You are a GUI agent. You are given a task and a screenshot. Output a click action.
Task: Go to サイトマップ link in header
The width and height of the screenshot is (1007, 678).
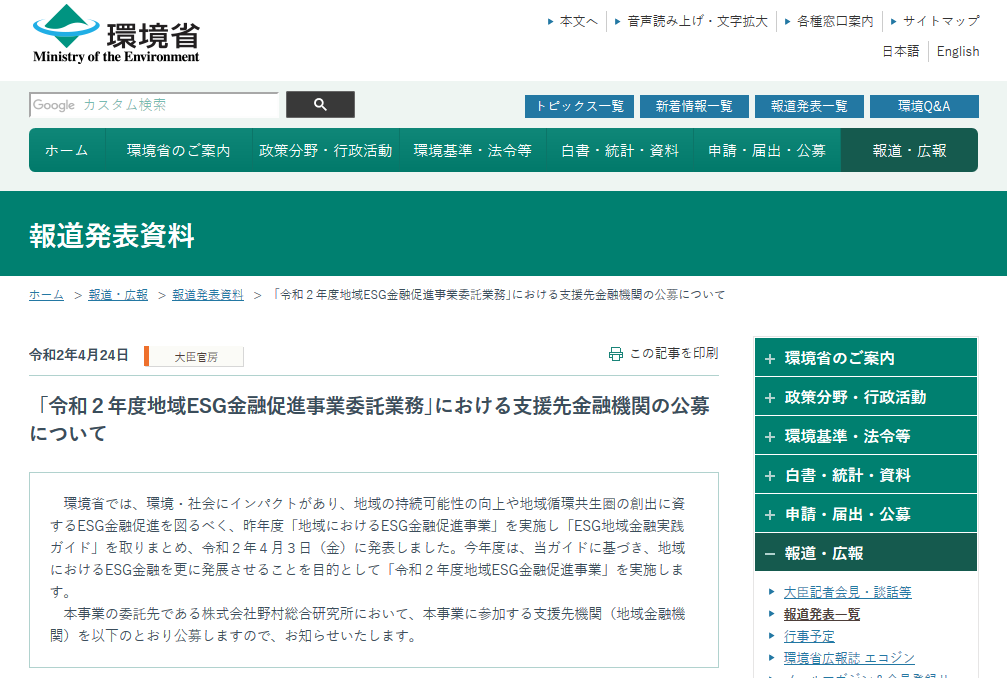(940, 21)
